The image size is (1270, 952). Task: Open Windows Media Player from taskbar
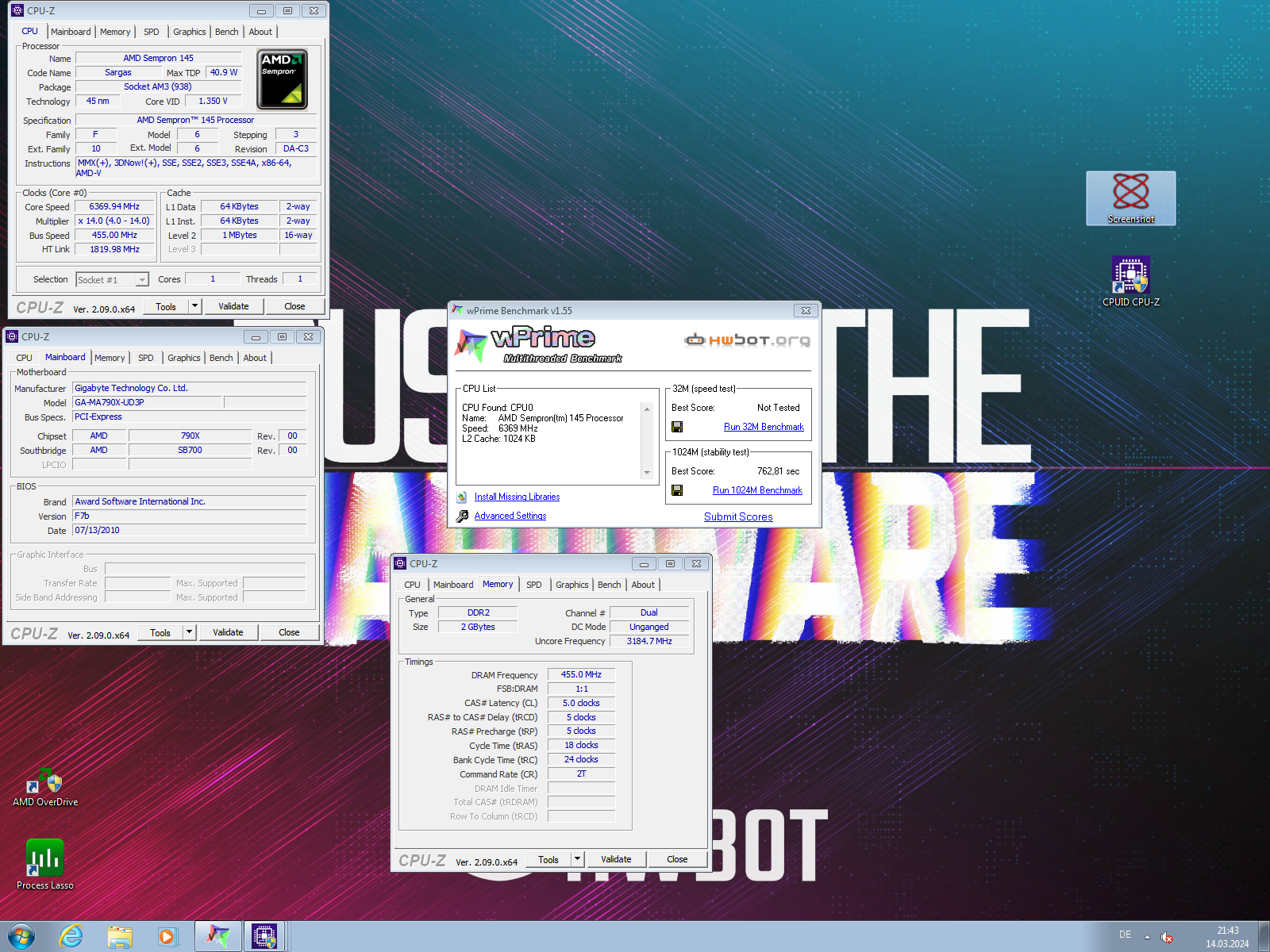click(167, 937)
